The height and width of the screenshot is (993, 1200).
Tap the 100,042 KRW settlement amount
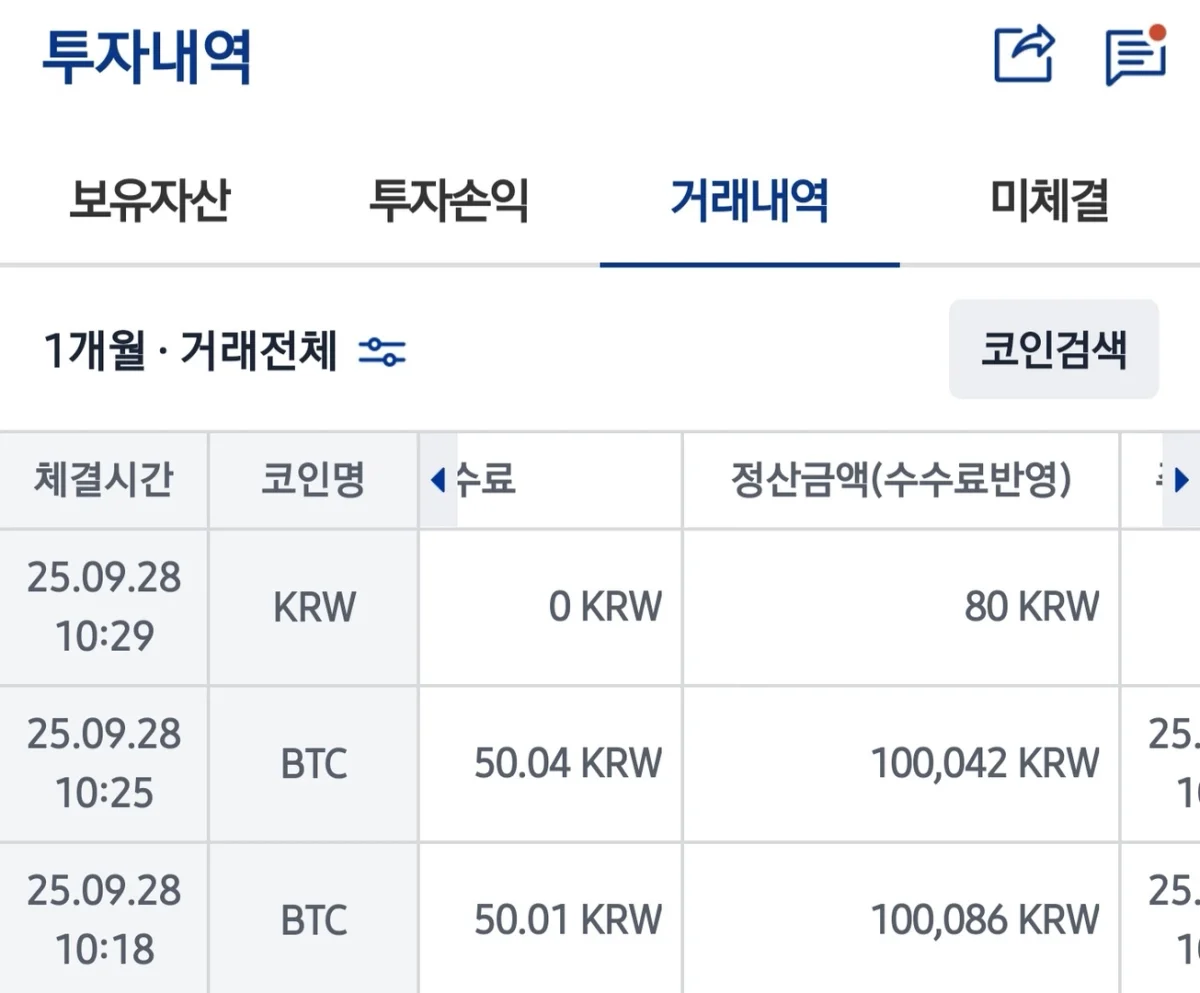[x=984, y=764]
